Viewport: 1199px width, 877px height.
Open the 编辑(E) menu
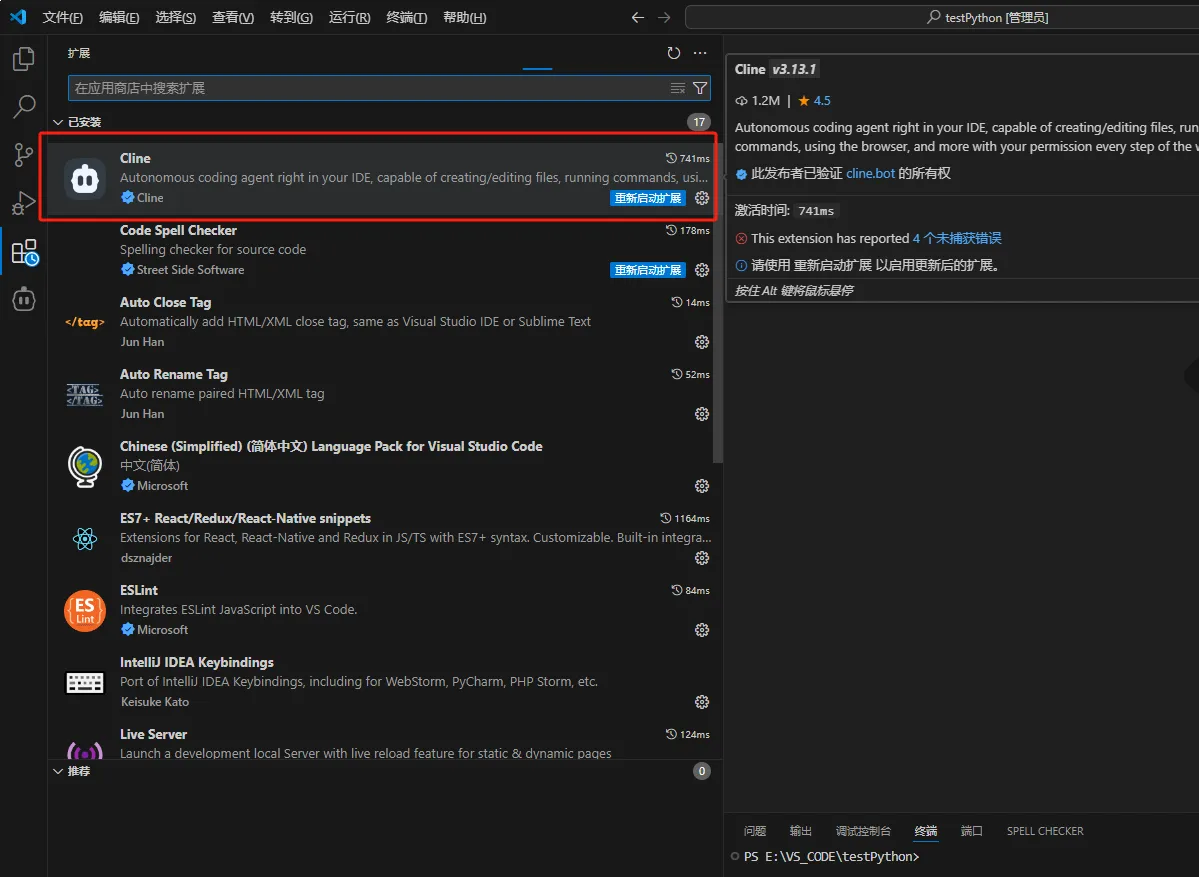119,17
